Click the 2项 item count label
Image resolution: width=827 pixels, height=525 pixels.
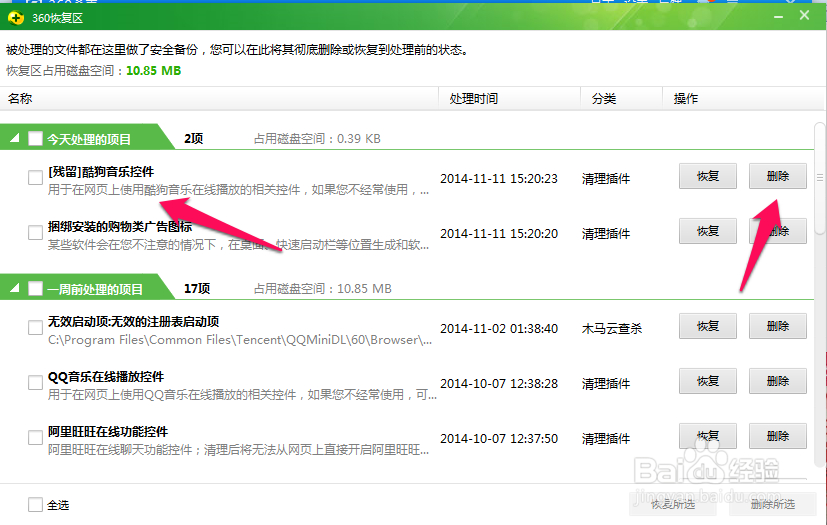(194, 138)
